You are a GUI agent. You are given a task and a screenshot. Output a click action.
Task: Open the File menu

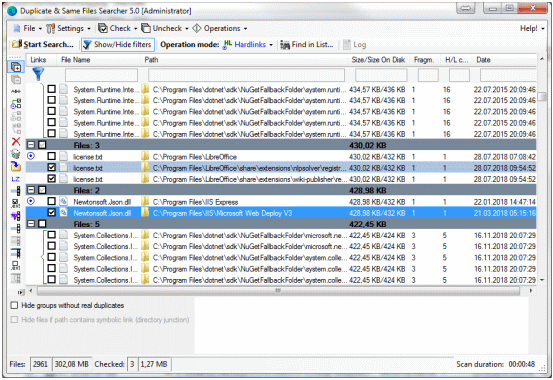click(x=28, y=29)
